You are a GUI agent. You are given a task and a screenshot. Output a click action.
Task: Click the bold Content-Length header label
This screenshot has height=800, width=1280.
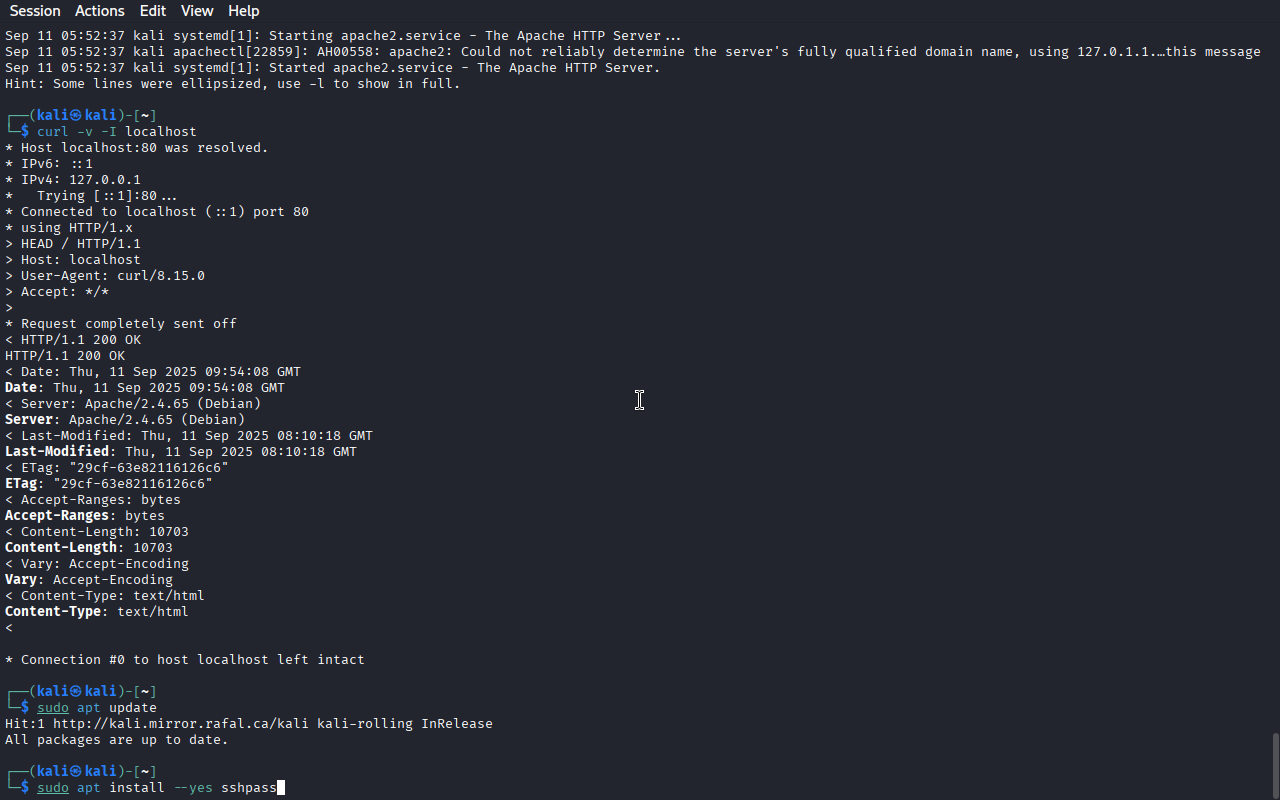tap(61, 548)
